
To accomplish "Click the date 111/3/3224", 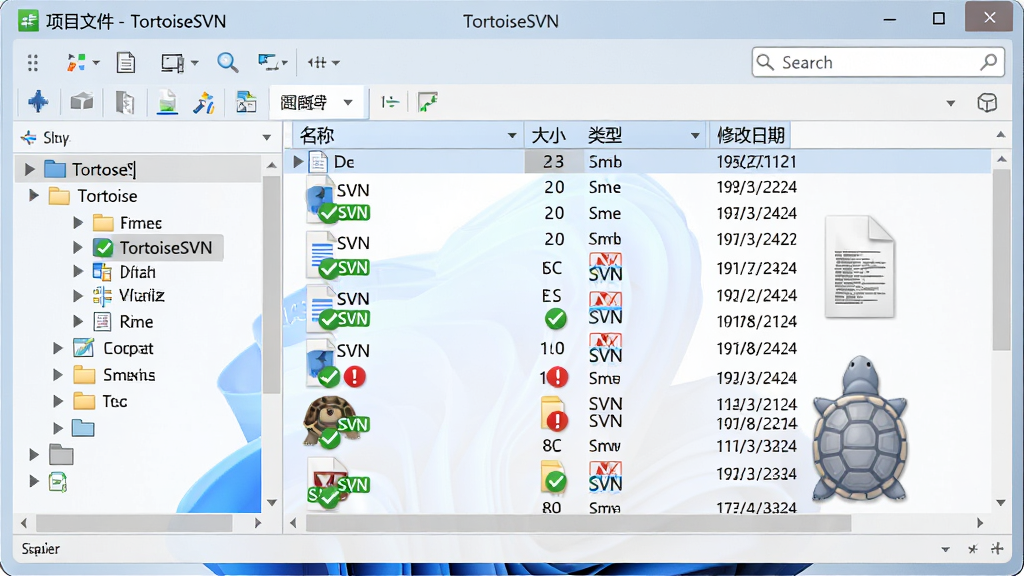I will [756, 446].
